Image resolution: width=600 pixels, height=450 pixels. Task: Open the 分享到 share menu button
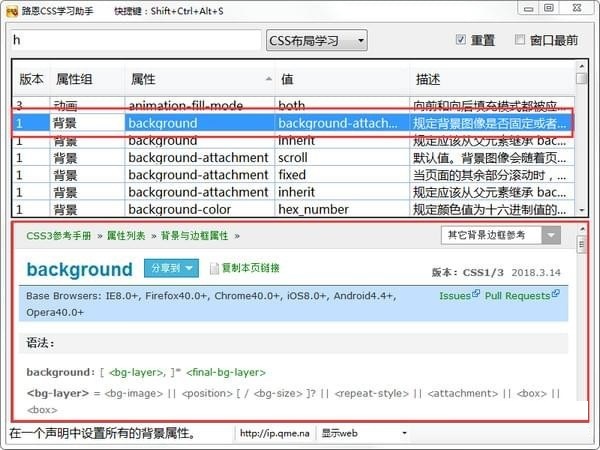pyautogui.click(x=172, y=268)
